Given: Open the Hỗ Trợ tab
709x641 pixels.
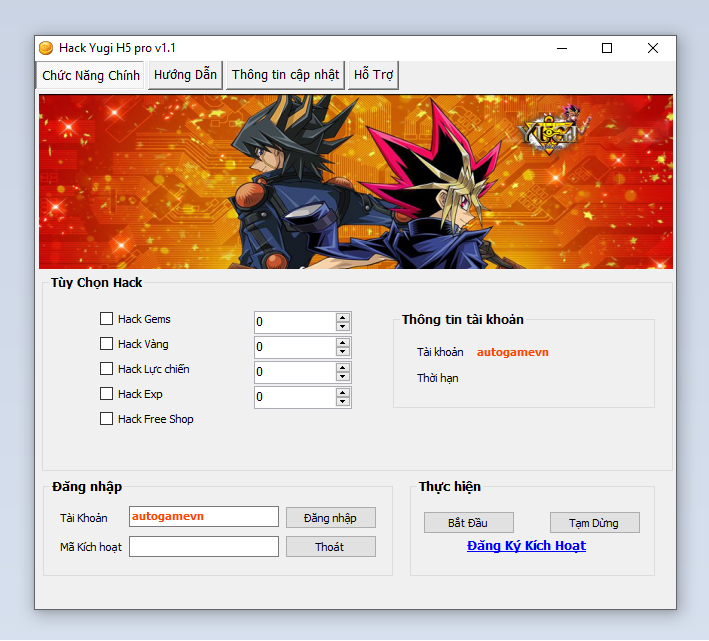Looking at the screenshot, I should click(373, 75).
